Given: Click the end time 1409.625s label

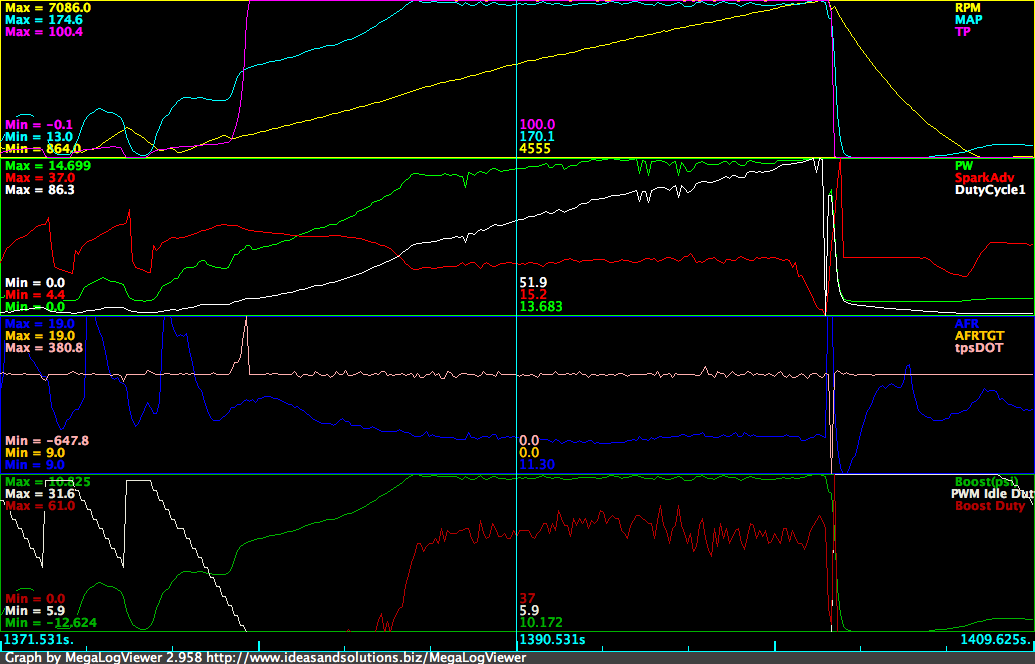Looking at the screenshot, I should [x=995, y=639].
